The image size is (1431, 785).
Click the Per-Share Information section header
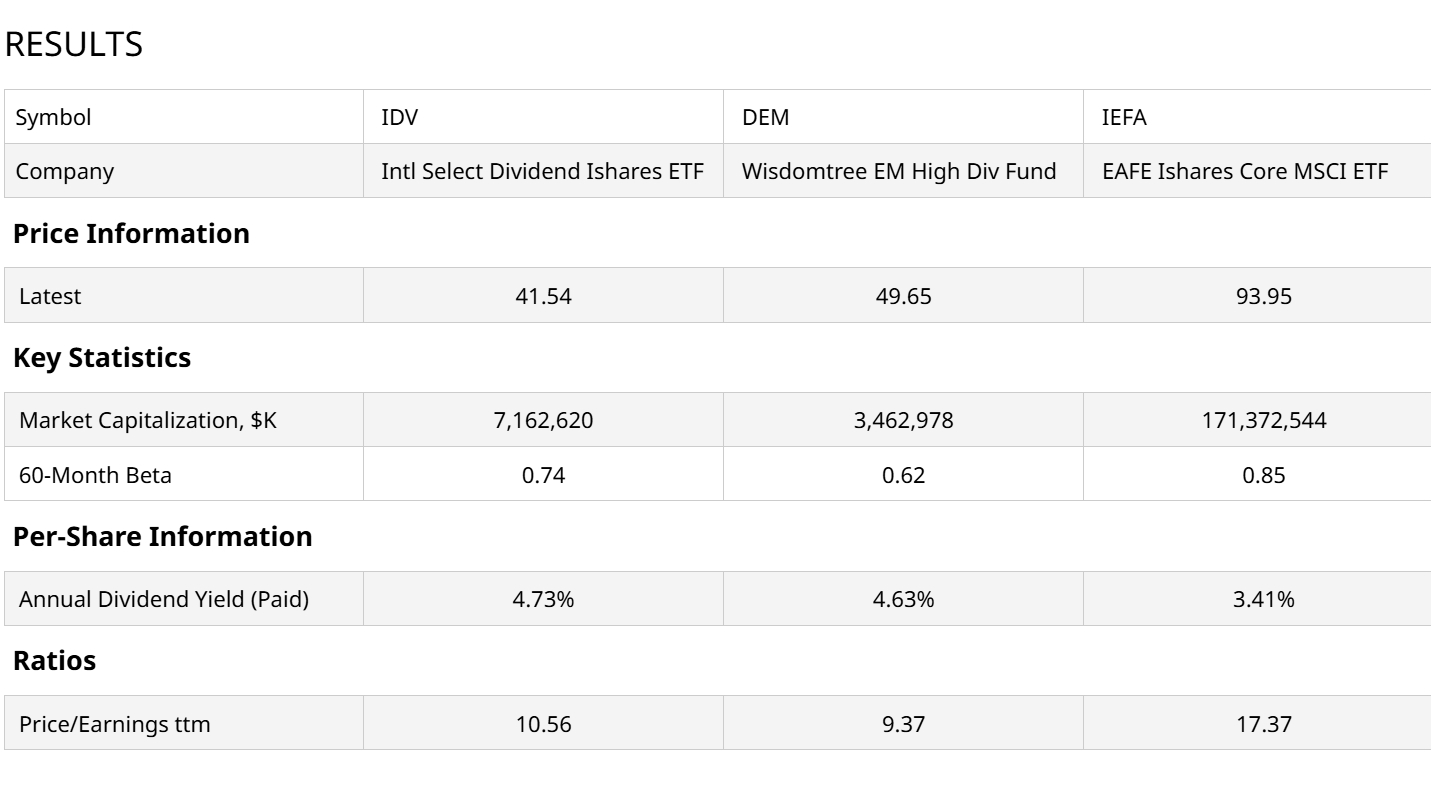[162, 536]
